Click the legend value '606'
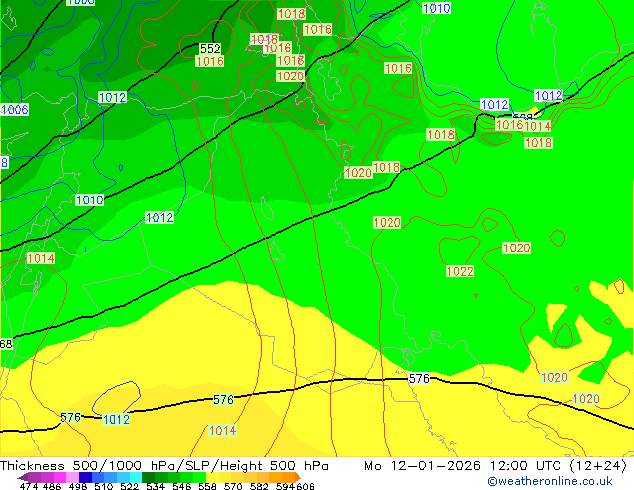 (x=305, y=486)
